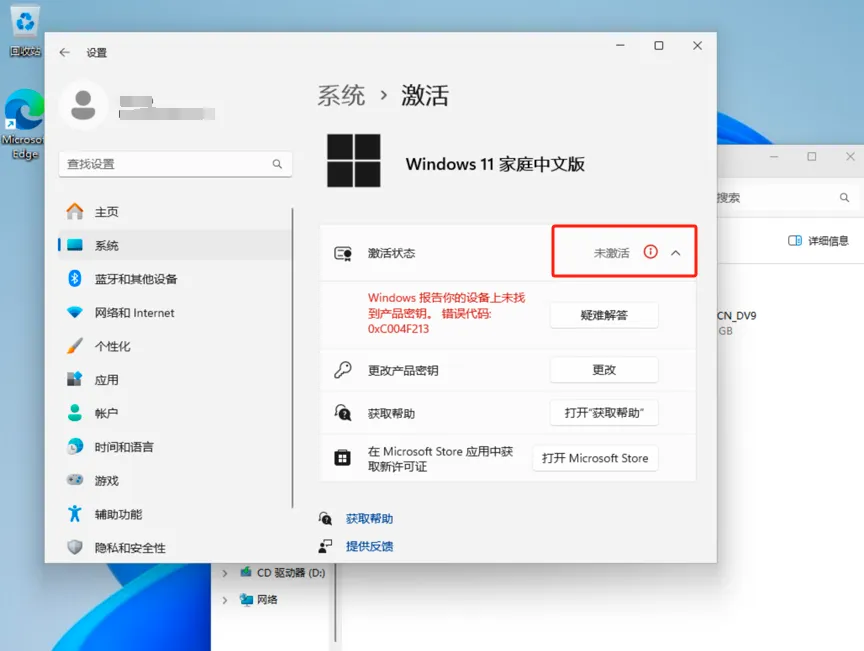Click the help icon beside the bottom 获取帮助 link

point(325,518)
